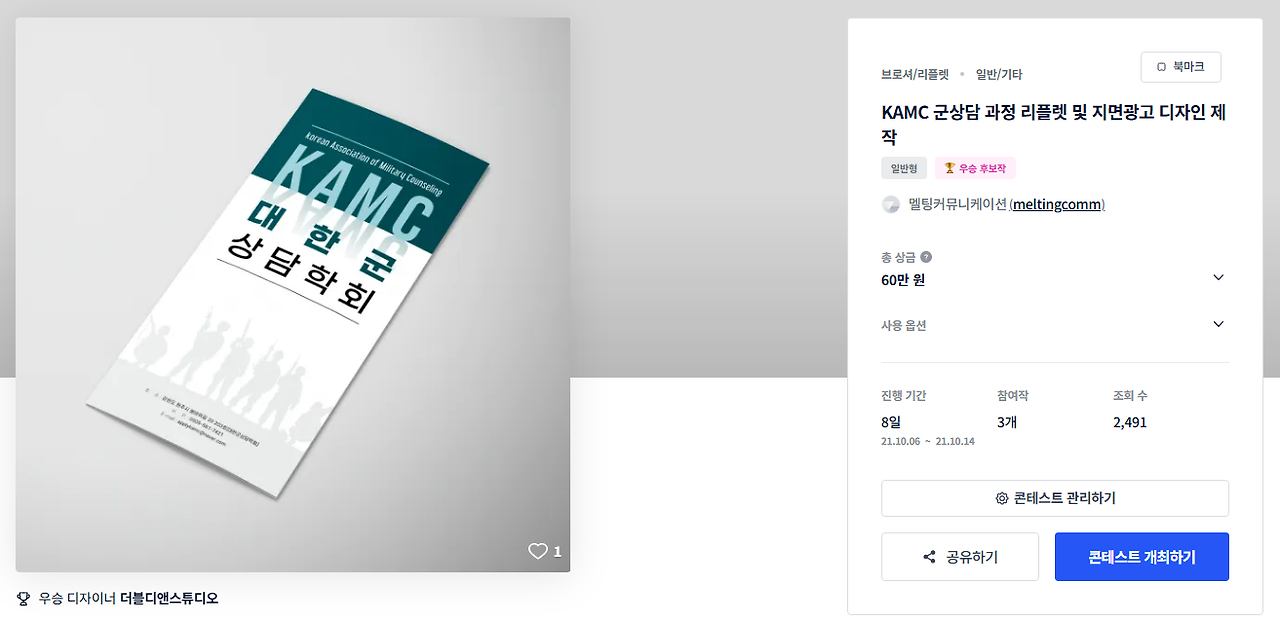Image resolution: width=1280 pixels, height=620 pixels.
Task: Click the 콘테스트 개최하기 button
Action: click(1142, 557)
